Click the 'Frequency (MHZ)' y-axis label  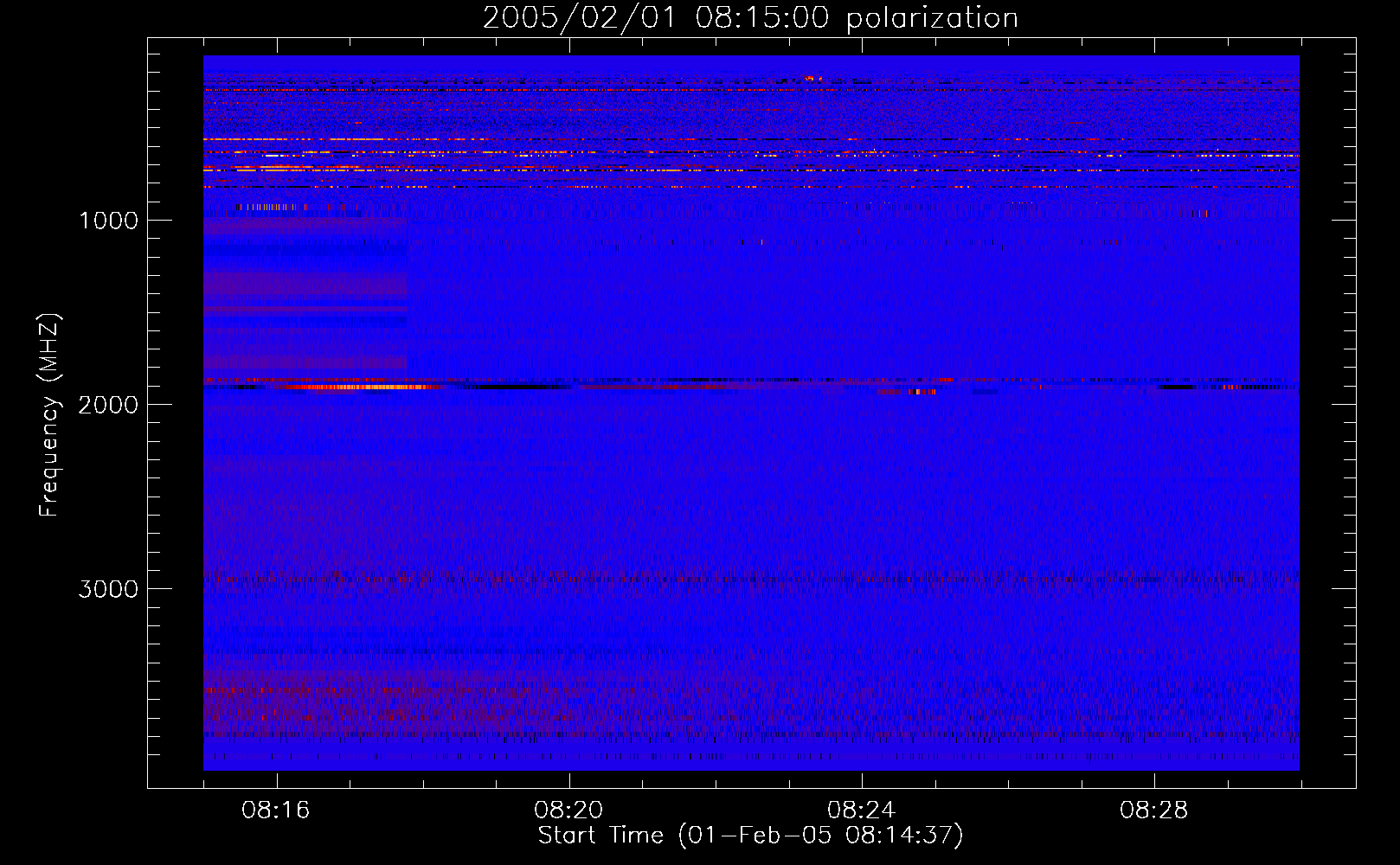[x=49, y=415]
